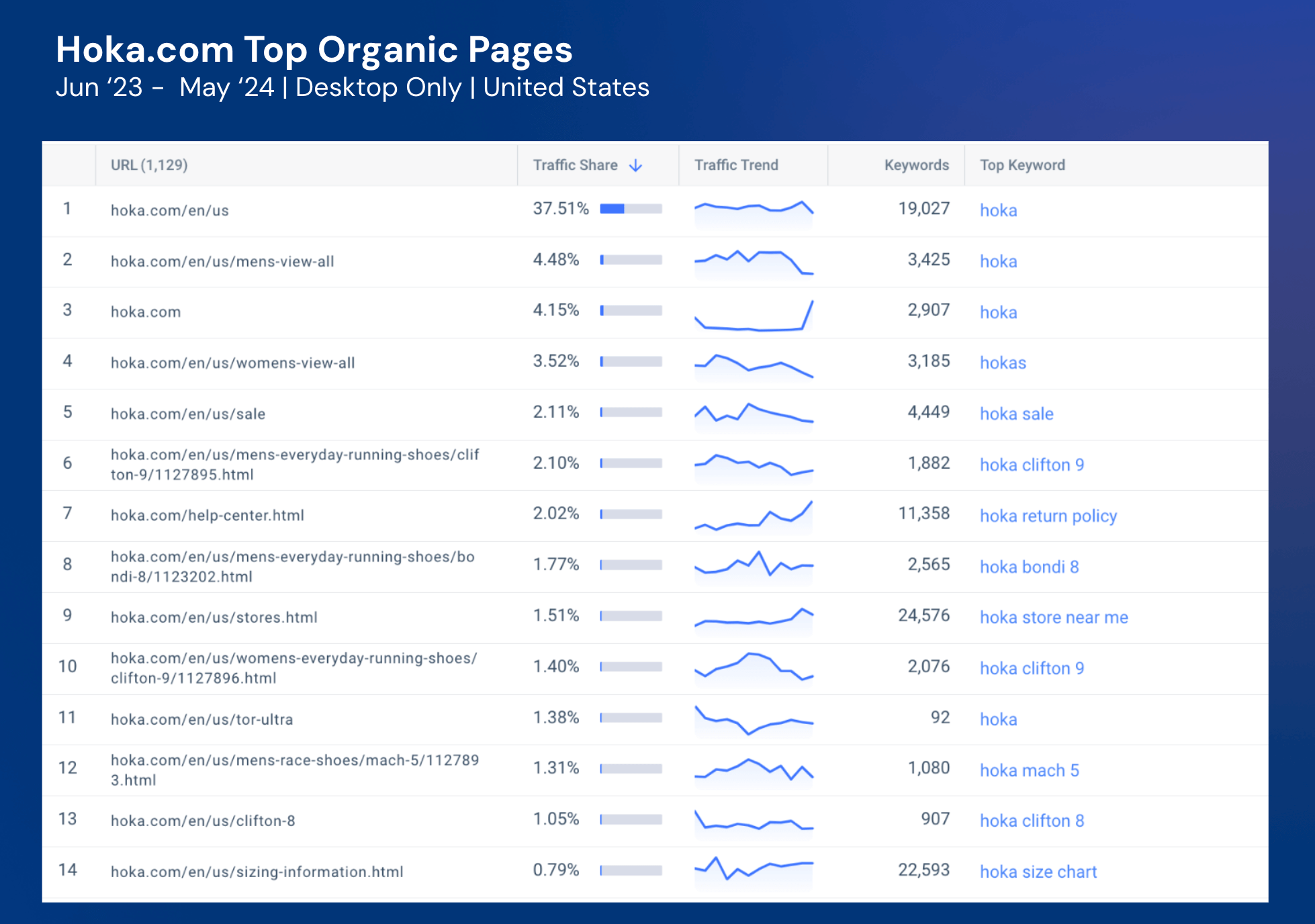Screen dimensions: 1315x924
Task: Open 'hoka clifton 9' keyword in row 6
Action: pyautogui.click(x=1032, y=465)
